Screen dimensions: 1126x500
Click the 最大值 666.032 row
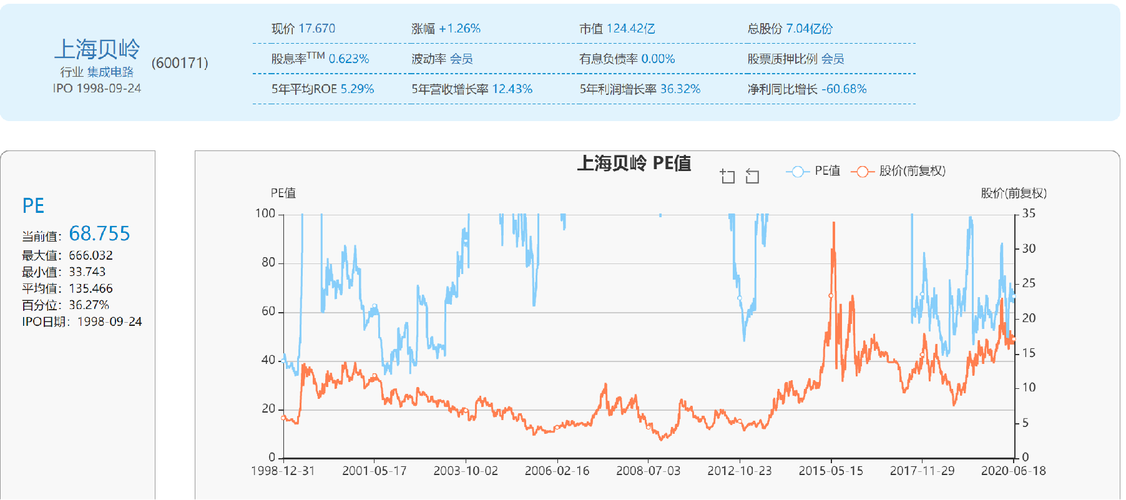(68, 255)
